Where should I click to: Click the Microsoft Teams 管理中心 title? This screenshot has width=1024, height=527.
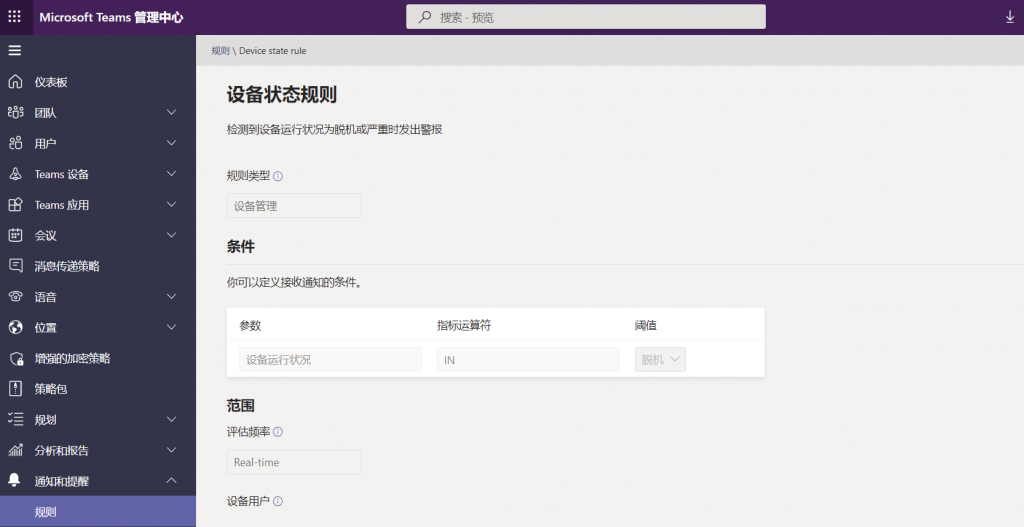111,17
